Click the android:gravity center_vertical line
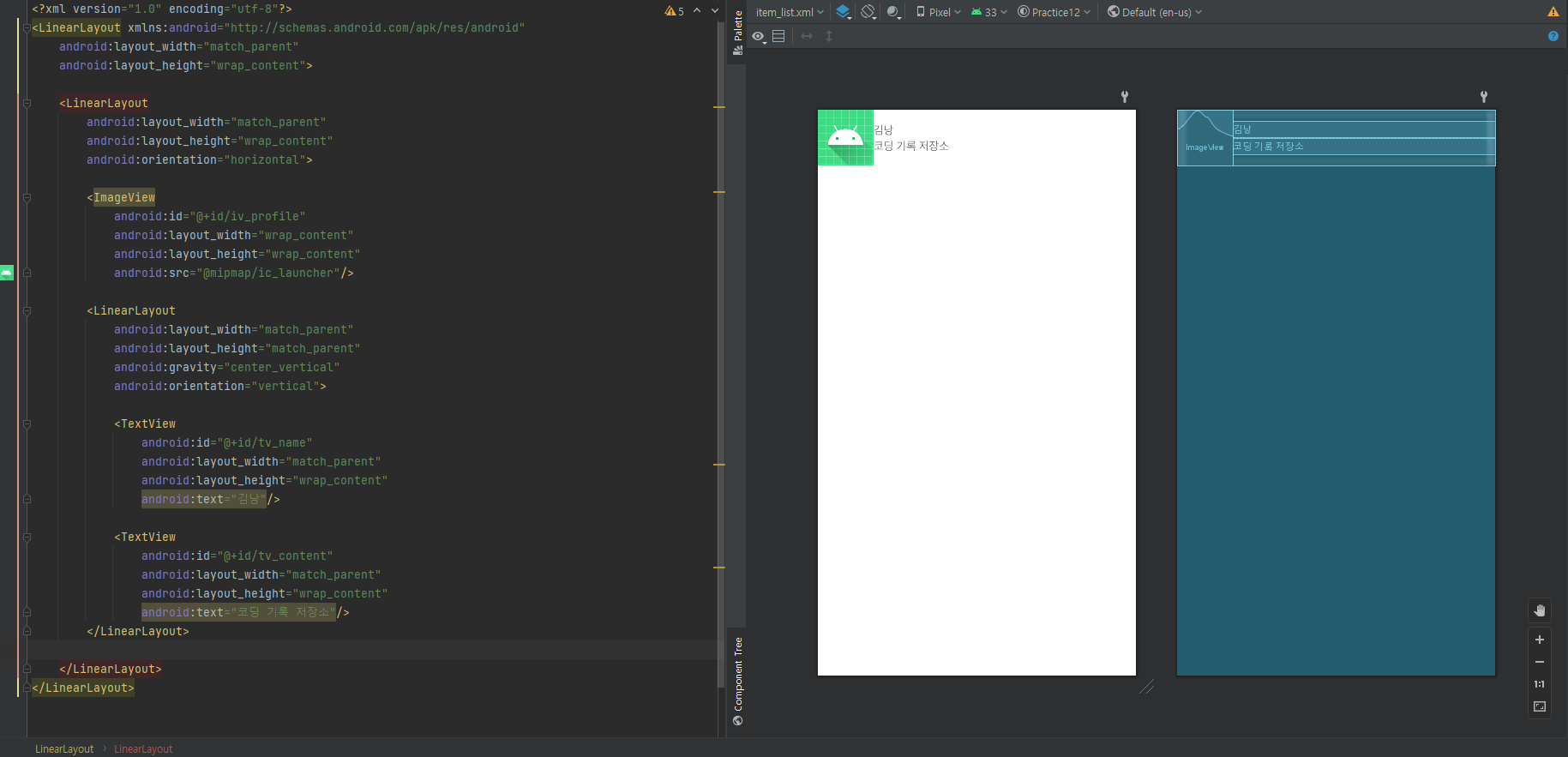The image size is (1568, 757). click(x=227, y=368)
